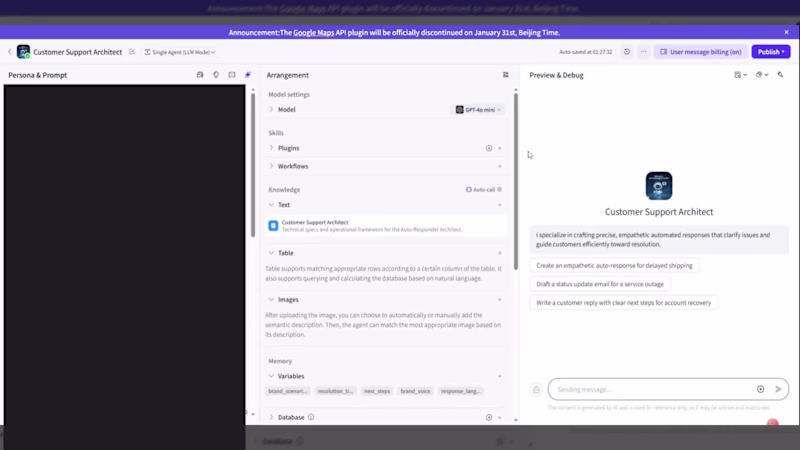Open the Customer Support Architect knowledge item
Viewport: 800px width, 450px height.
click(x=386, y=226)
